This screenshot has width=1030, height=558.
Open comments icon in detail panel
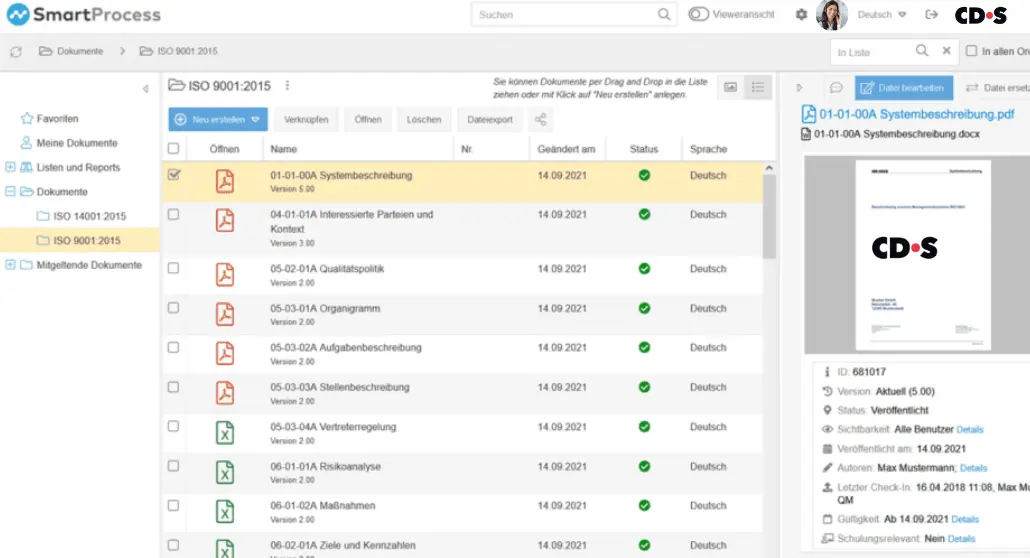pos(836,87)
